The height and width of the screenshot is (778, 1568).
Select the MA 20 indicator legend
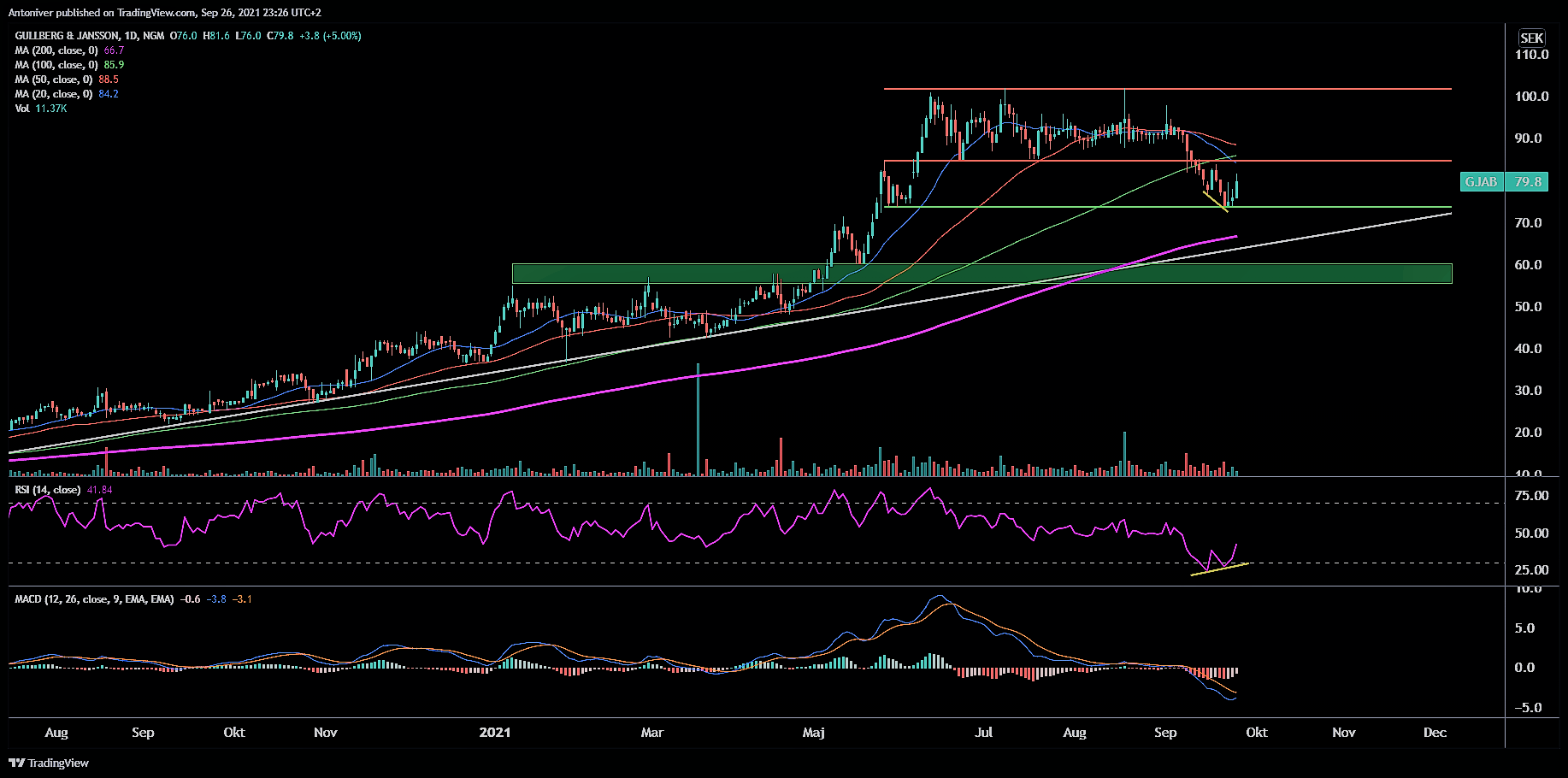click(66, 94)
